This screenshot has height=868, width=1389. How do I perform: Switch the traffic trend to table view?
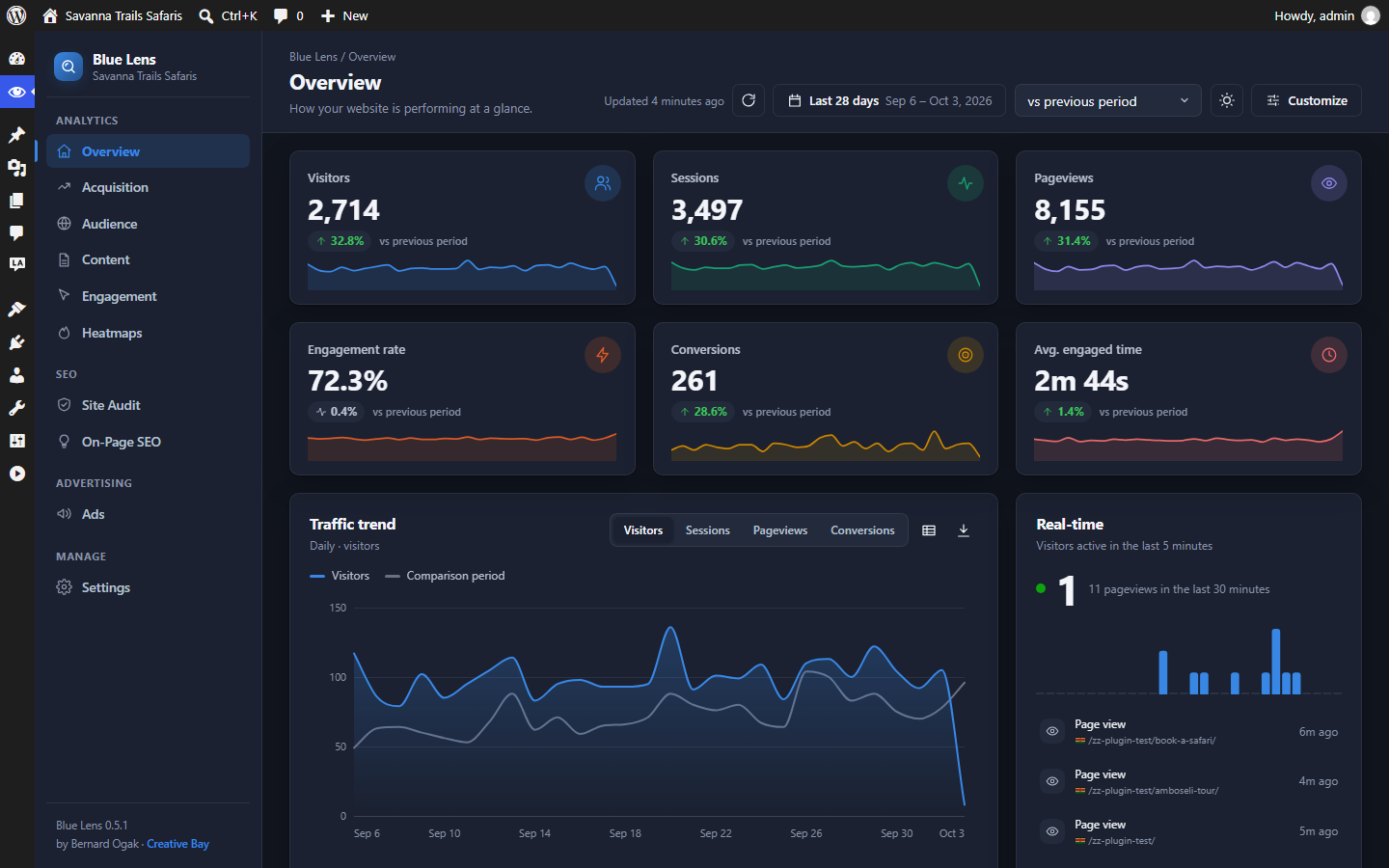pyautogui.click(x=929, y=530)
